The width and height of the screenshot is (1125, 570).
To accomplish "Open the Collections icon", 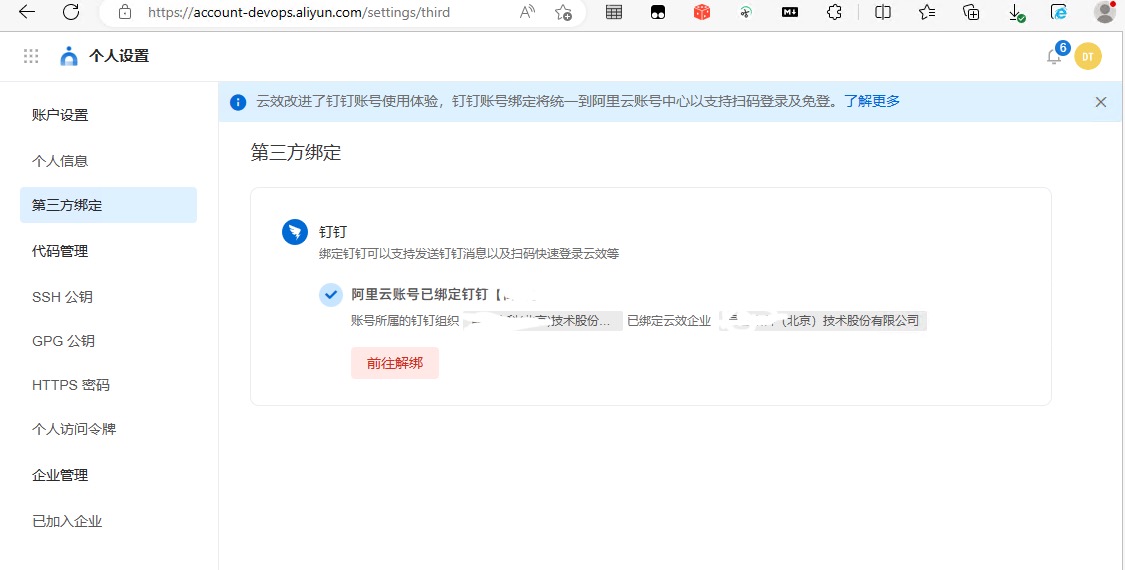I will tap(971, 11).
